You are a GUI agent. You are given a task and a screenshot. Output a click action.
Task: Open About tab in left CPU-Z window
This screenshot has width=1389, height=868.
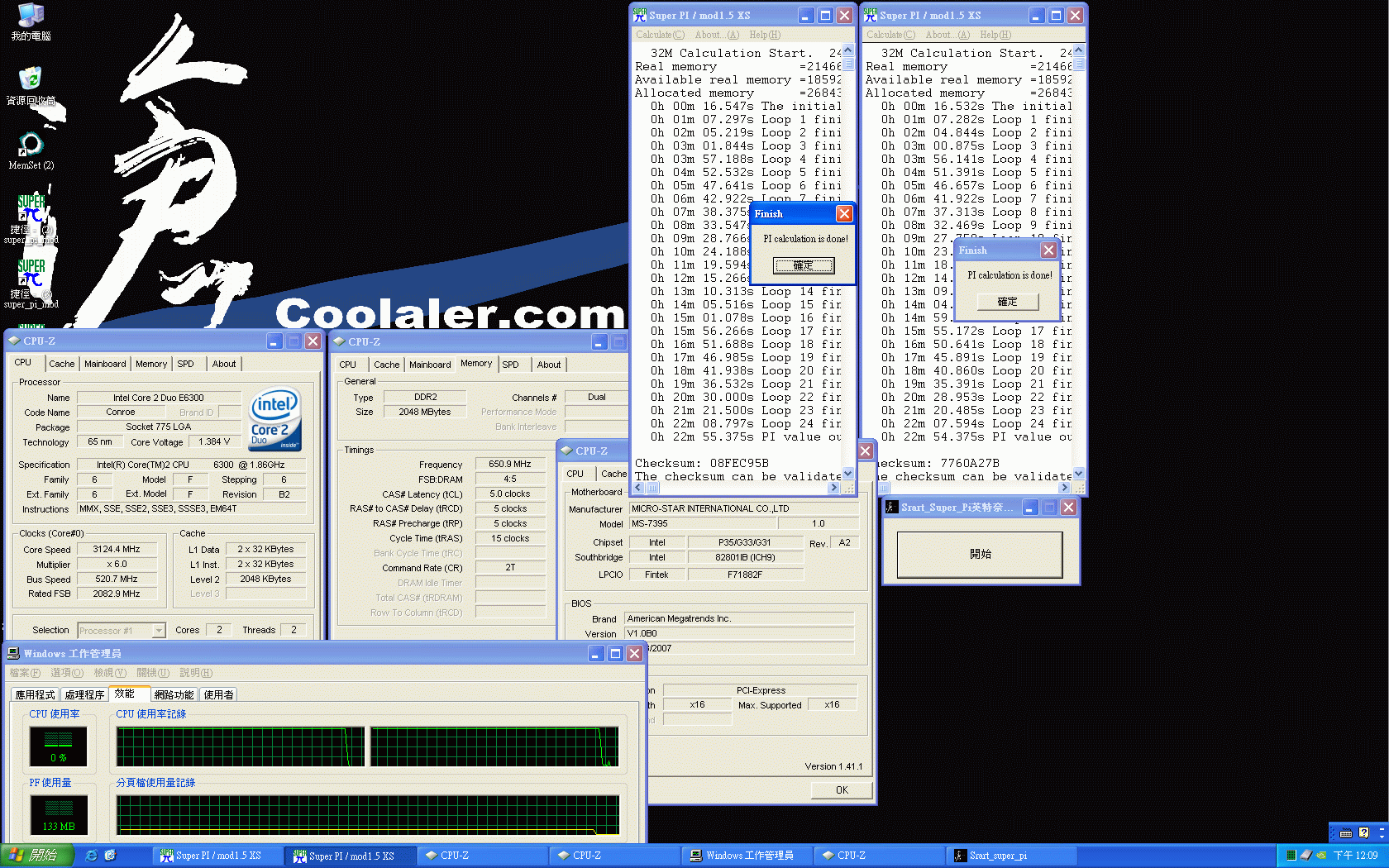[223, 364]
